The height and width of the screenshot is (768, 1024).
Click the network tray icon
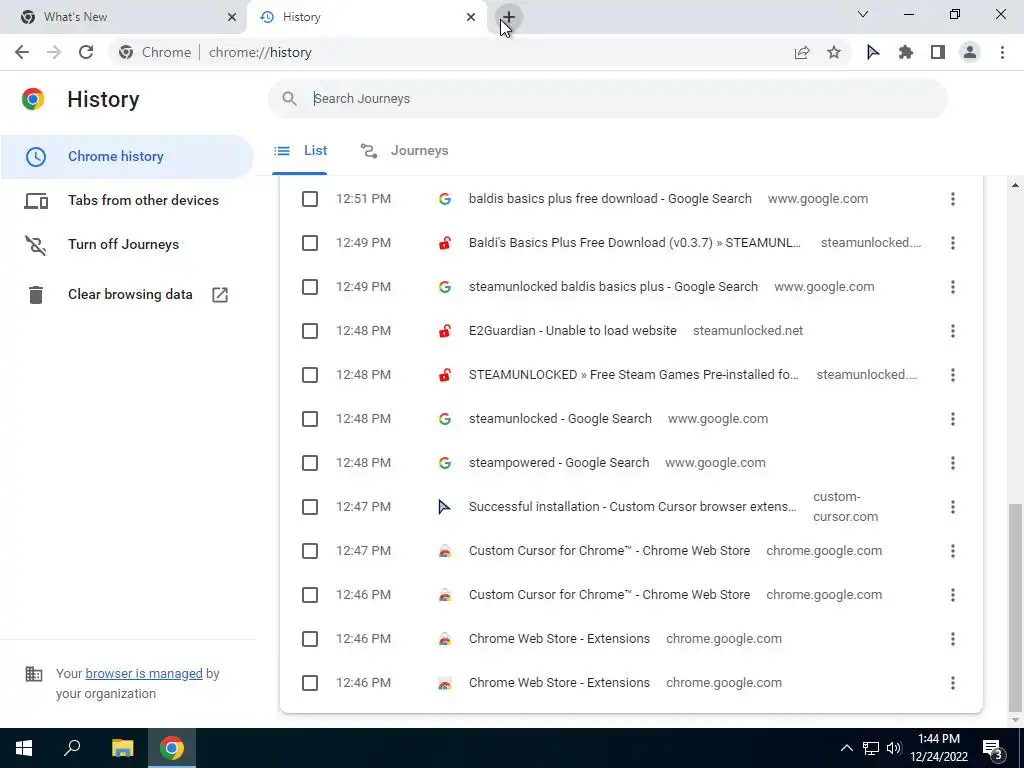click(x=871, y=748)
